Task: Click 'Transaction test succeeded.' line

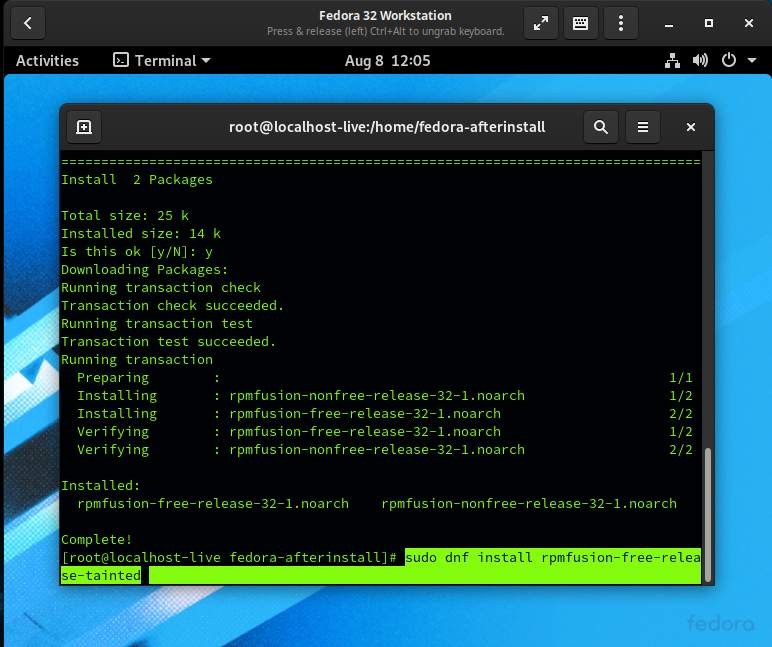Action: tap(168, 341)
